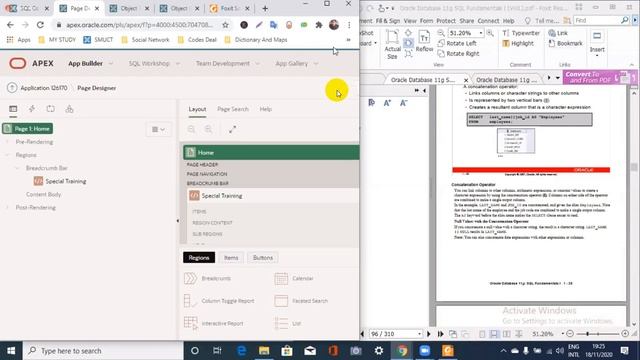
Task: Zoom in the layout view
Action: (209, 129)
